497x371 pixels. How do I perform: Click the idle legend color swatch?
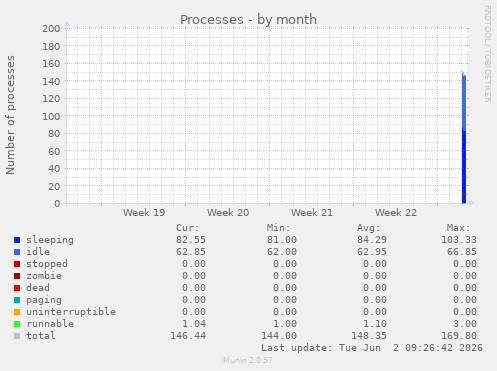coord(17,252)
